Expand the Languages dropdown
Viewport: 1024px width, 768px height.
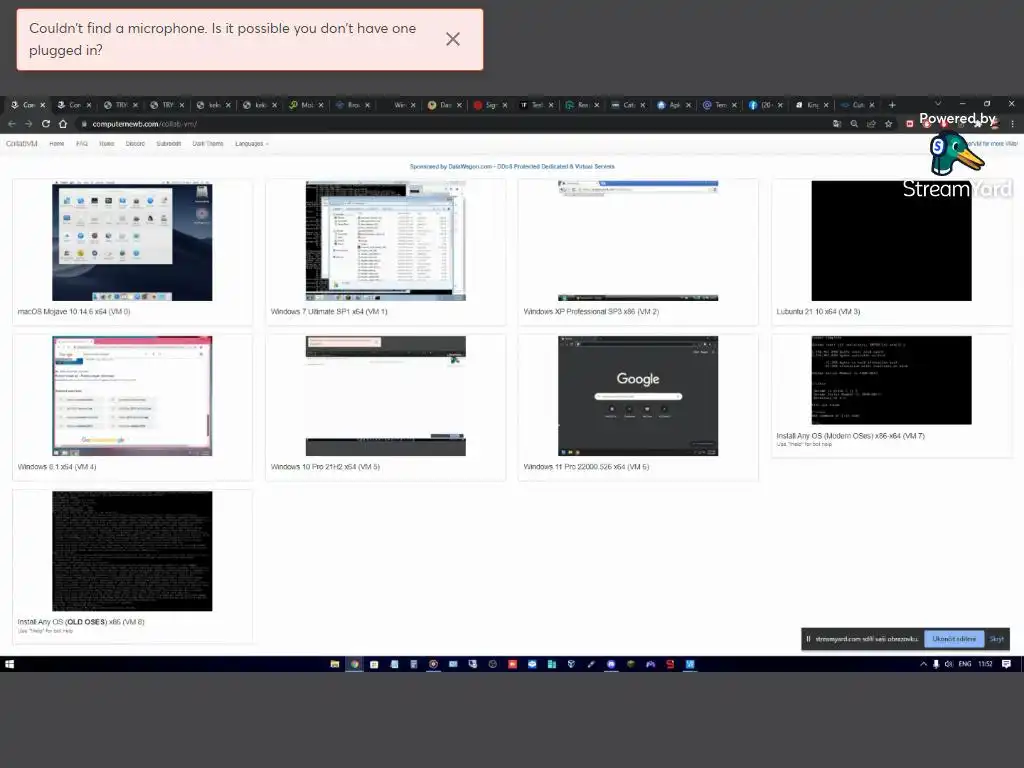pyautogui.click(x=251, y=144)
